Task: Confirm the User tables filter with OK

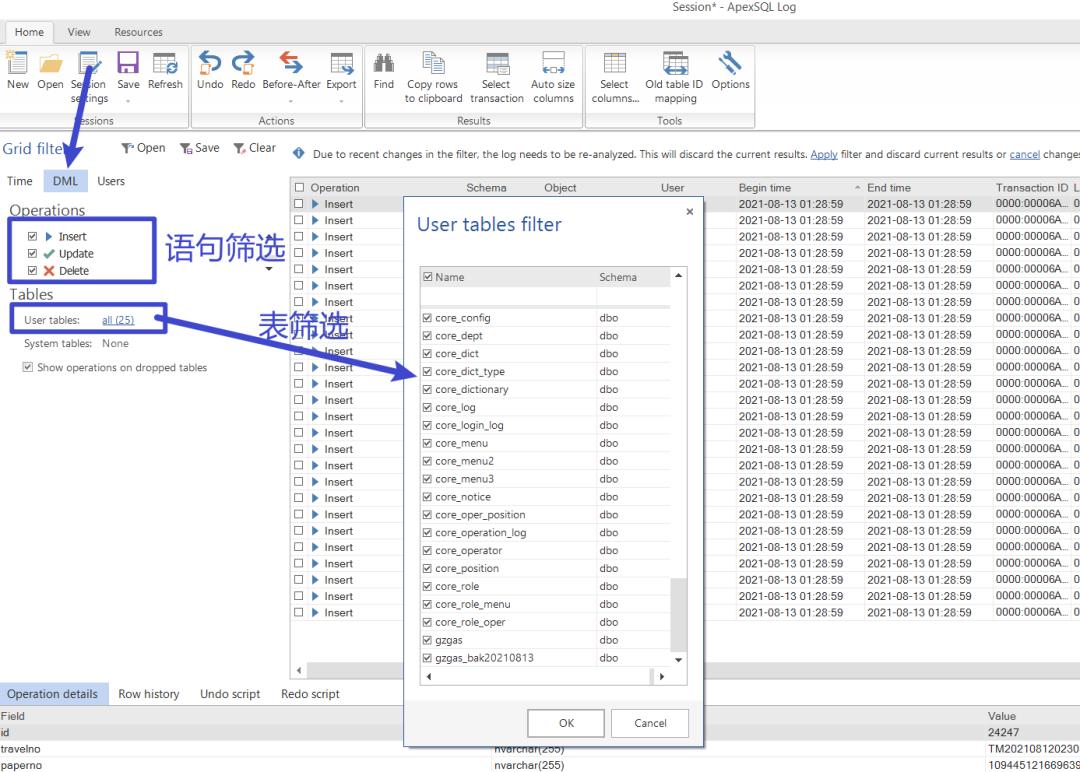Action: [565, 723]
